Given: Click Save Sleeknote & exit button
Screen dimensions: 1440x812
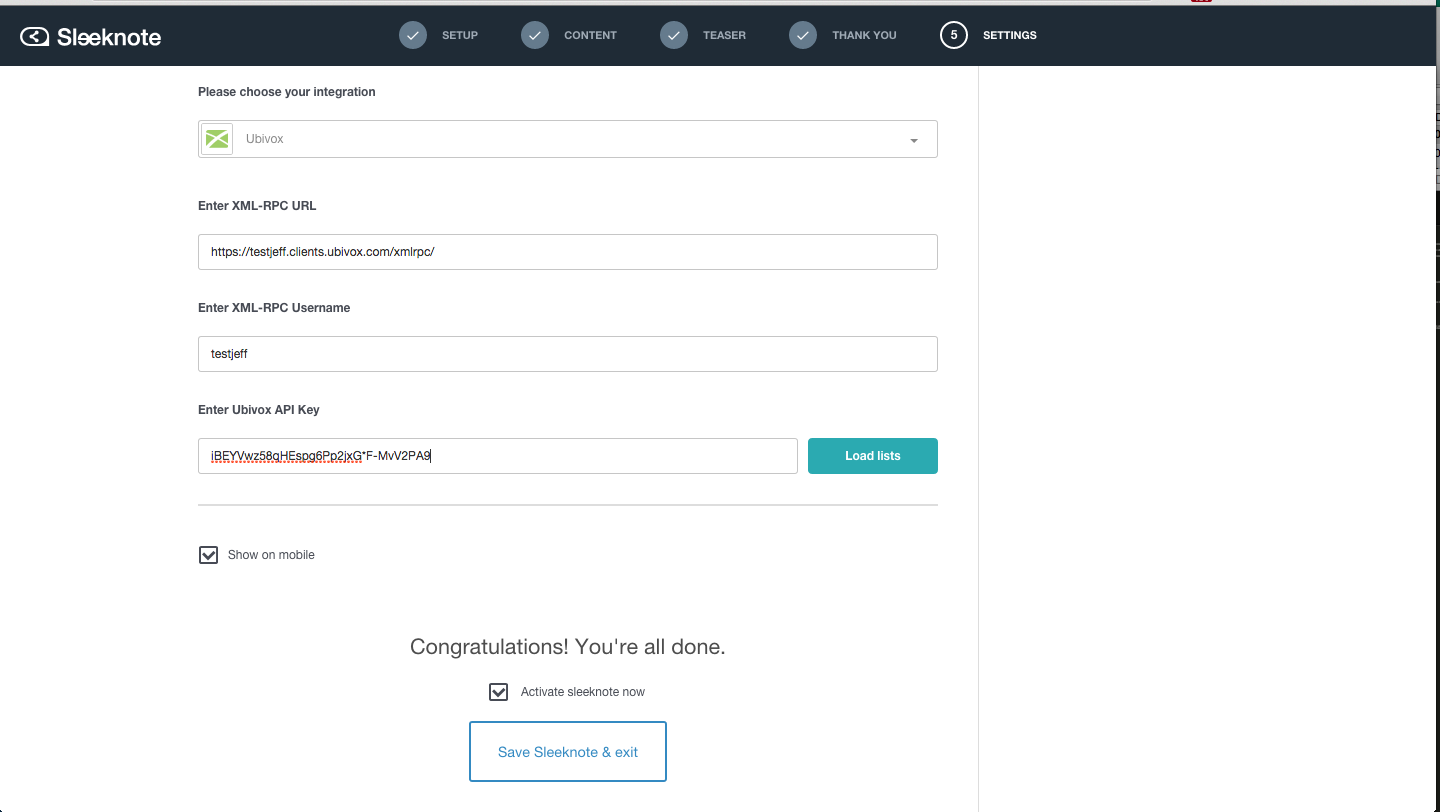Looking at the screenshot, I should coord(568,752).
